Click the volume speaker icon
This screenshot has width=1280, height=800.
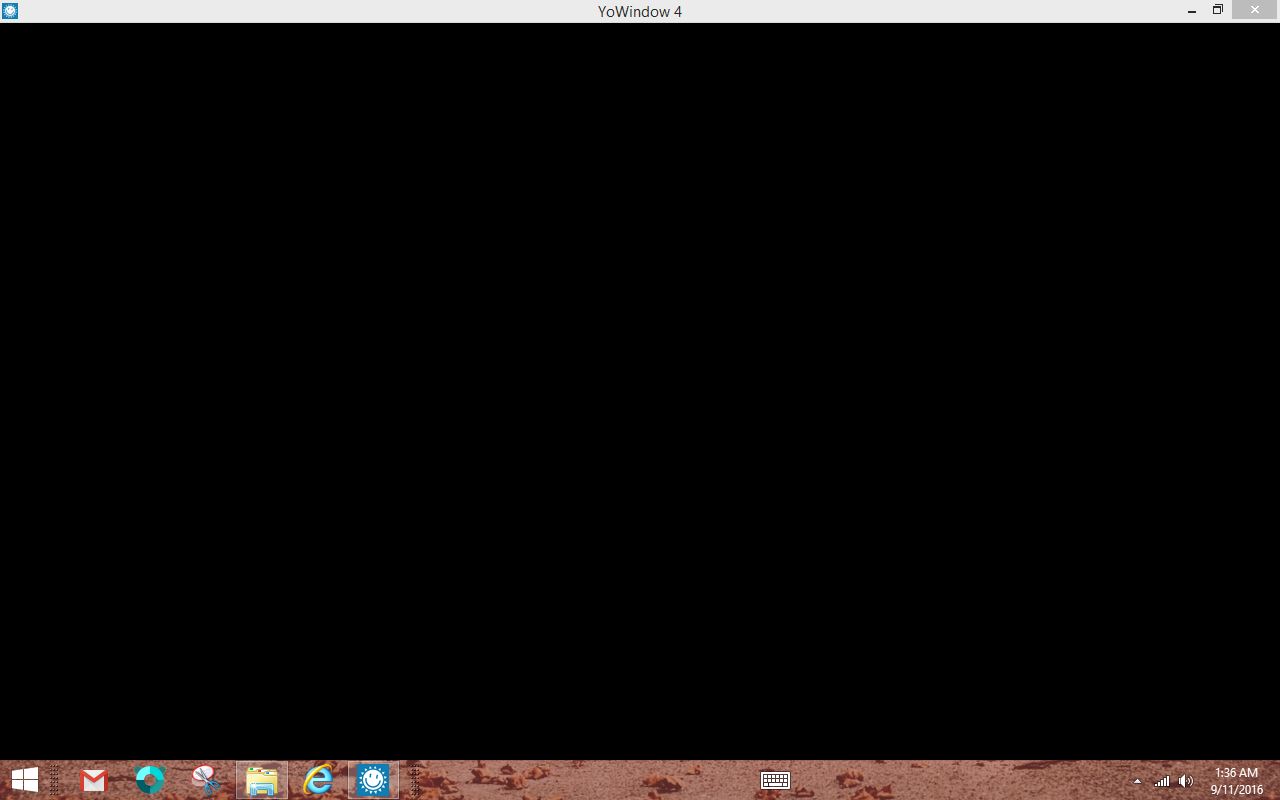click(1186, 781)
